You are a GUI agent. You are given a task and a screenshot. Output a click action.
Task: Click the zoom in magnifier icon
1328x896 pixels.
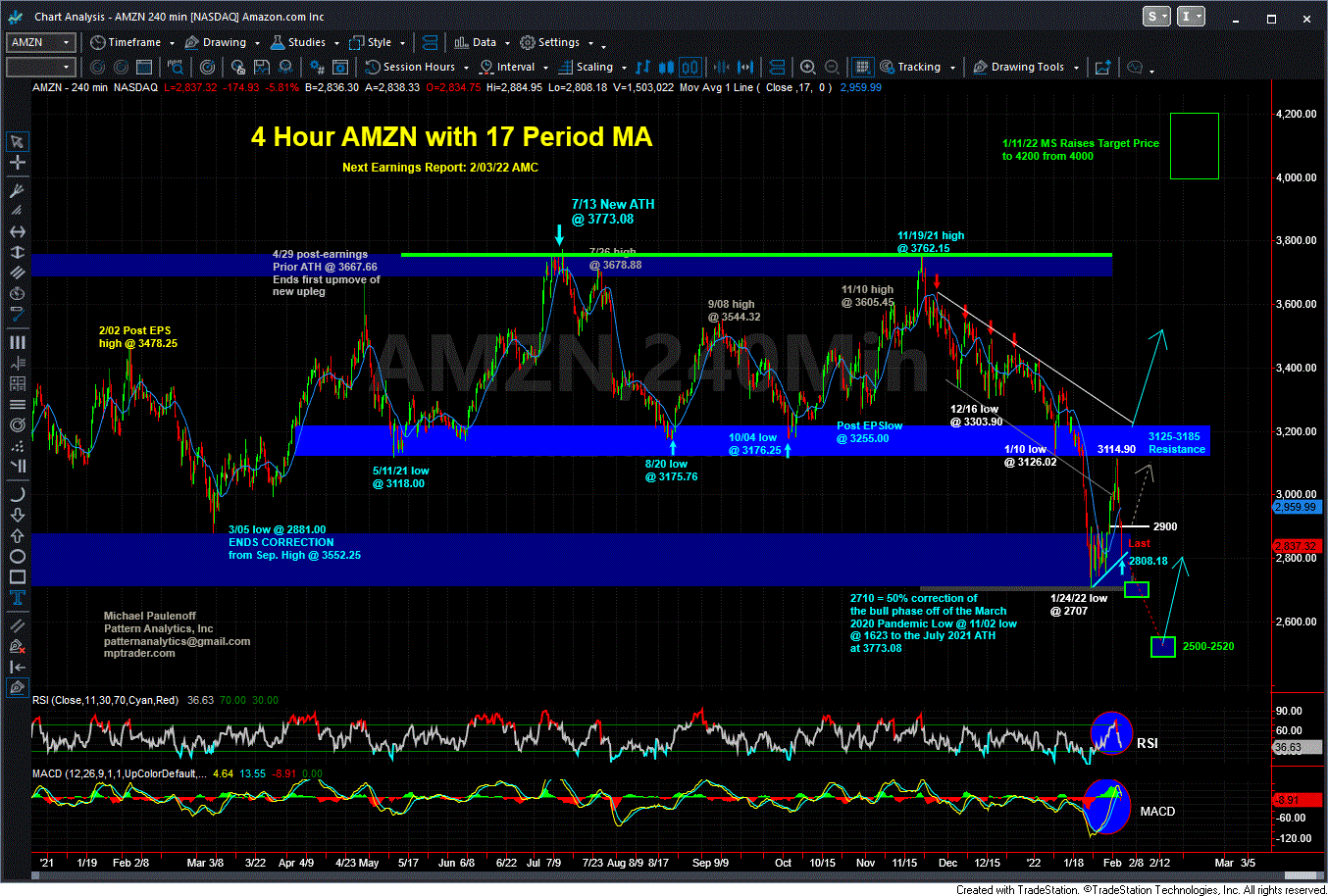[807, 67]
